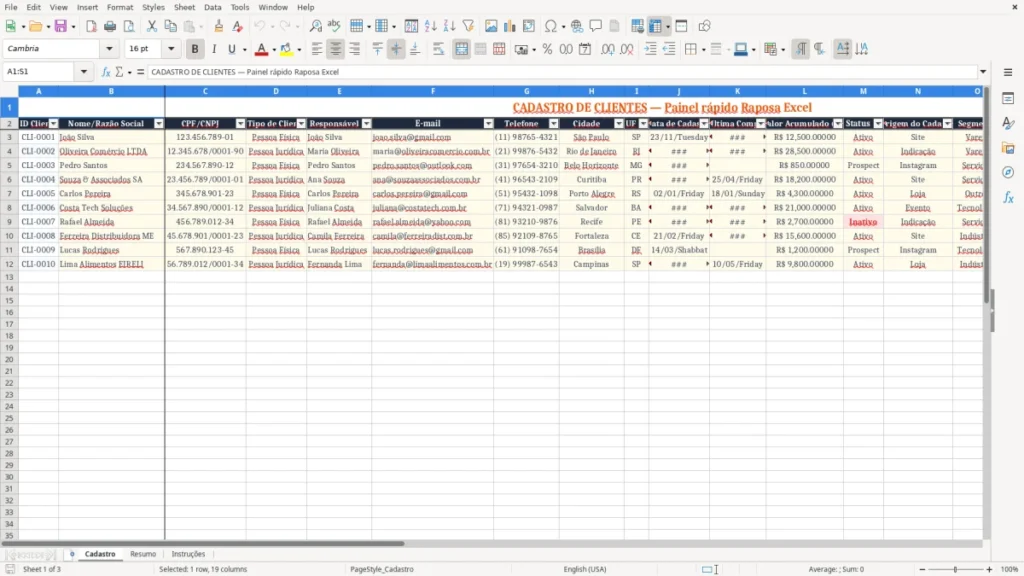Click the Export as PDF icon
1024x576 pixels.
point(91,26)
